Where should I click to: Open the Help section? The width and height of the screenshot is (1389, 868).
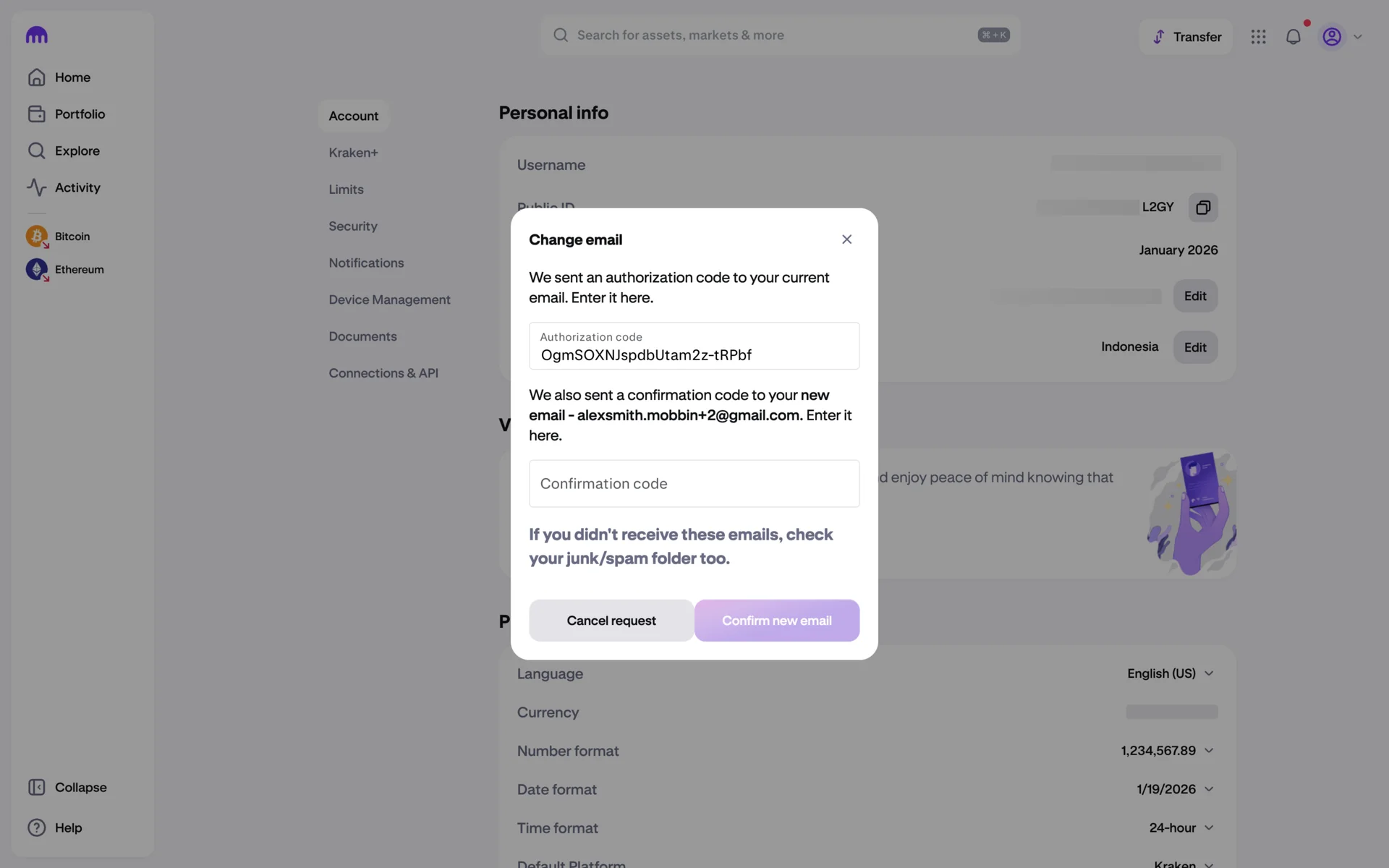[x=54, y=827]
